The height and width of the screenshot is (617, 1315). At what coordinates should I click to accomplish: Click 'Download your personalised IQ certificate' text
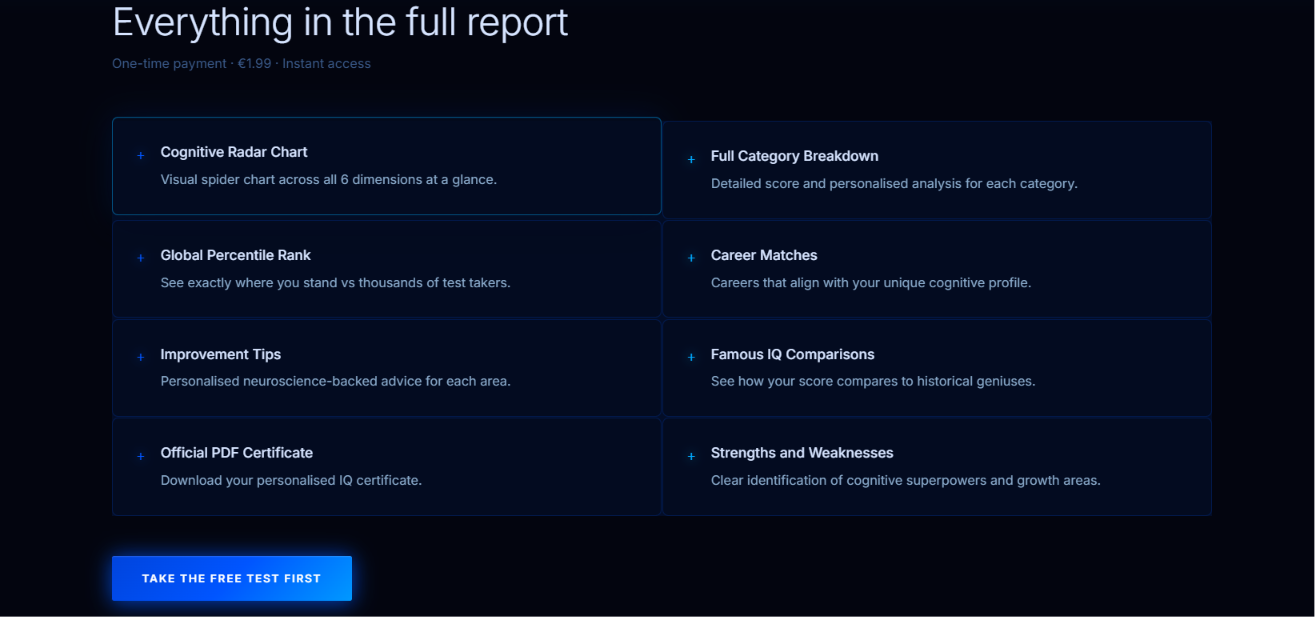[x=291, y=481]
